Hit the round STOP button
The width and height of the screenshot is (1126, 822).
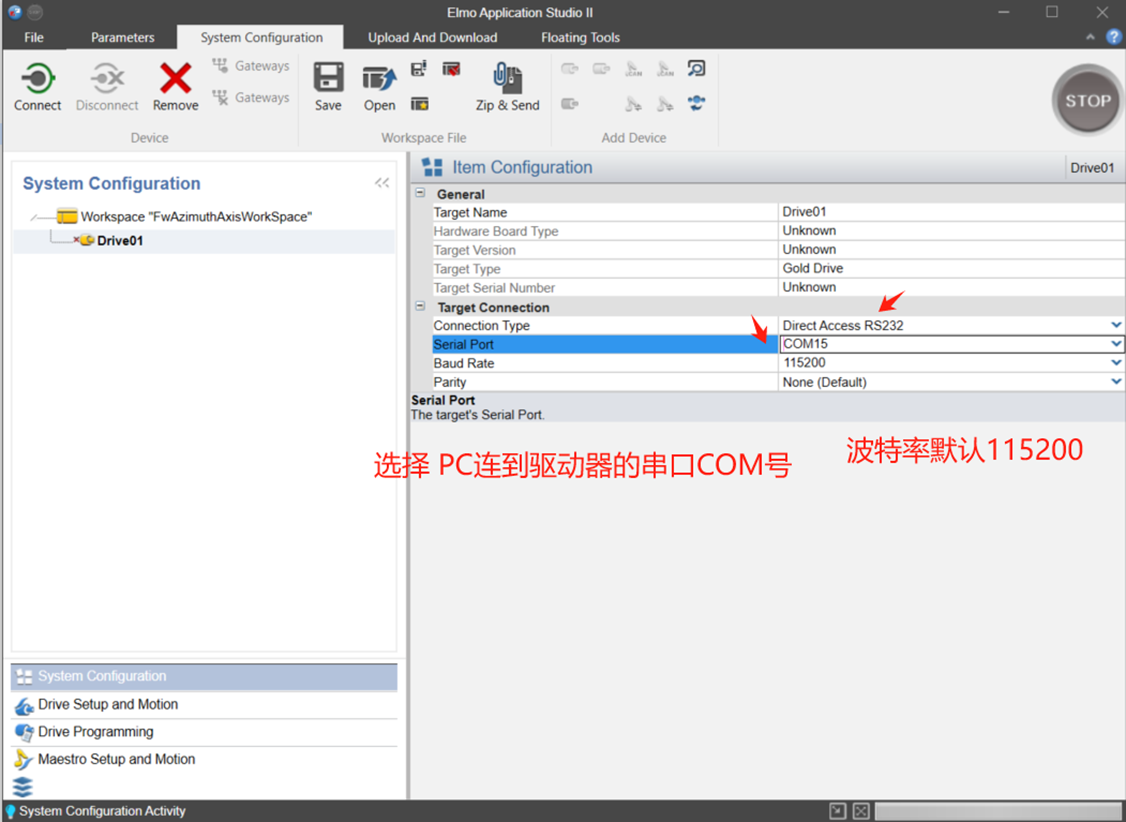[x=1087, y=101]
